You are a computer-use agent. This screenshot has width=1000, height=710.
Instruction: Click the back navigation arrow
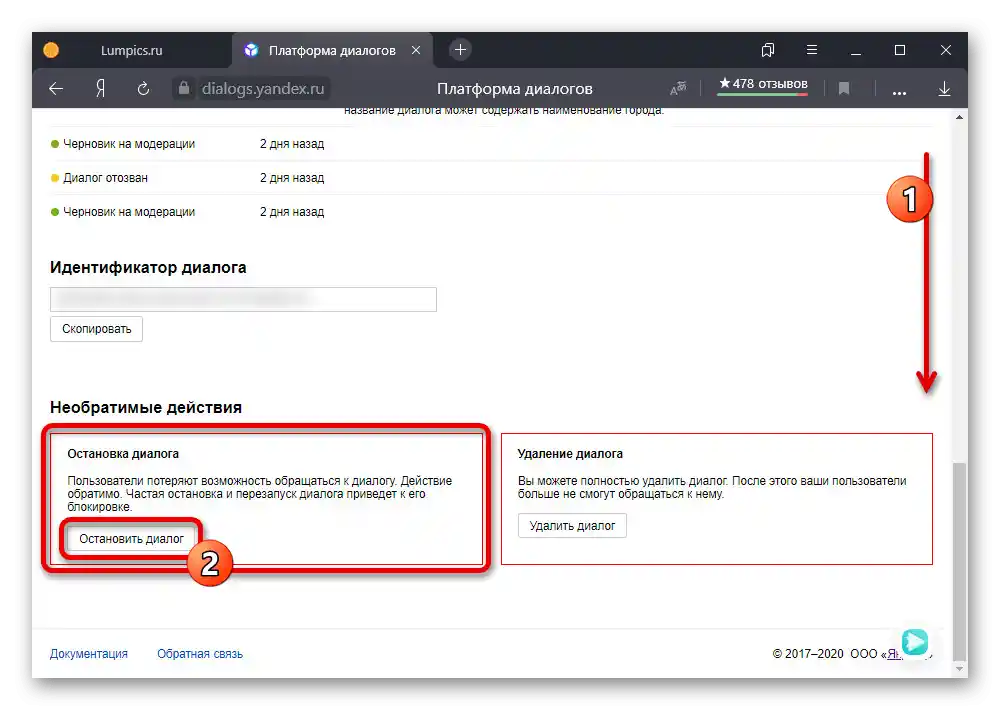coord(56,88)
